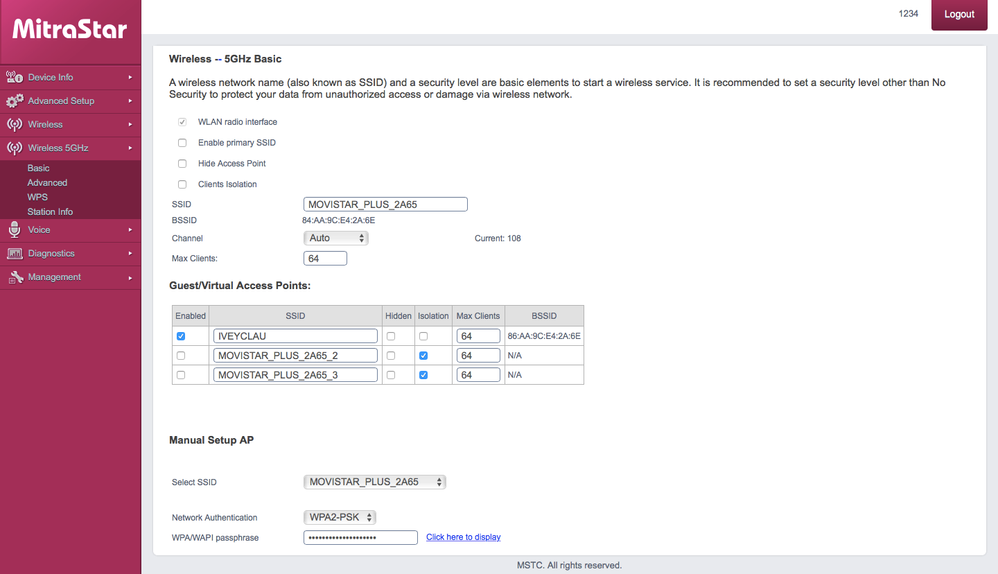Click the Voice microphone icon
This screenshot has width=998, height=574.
pos(14,230)
